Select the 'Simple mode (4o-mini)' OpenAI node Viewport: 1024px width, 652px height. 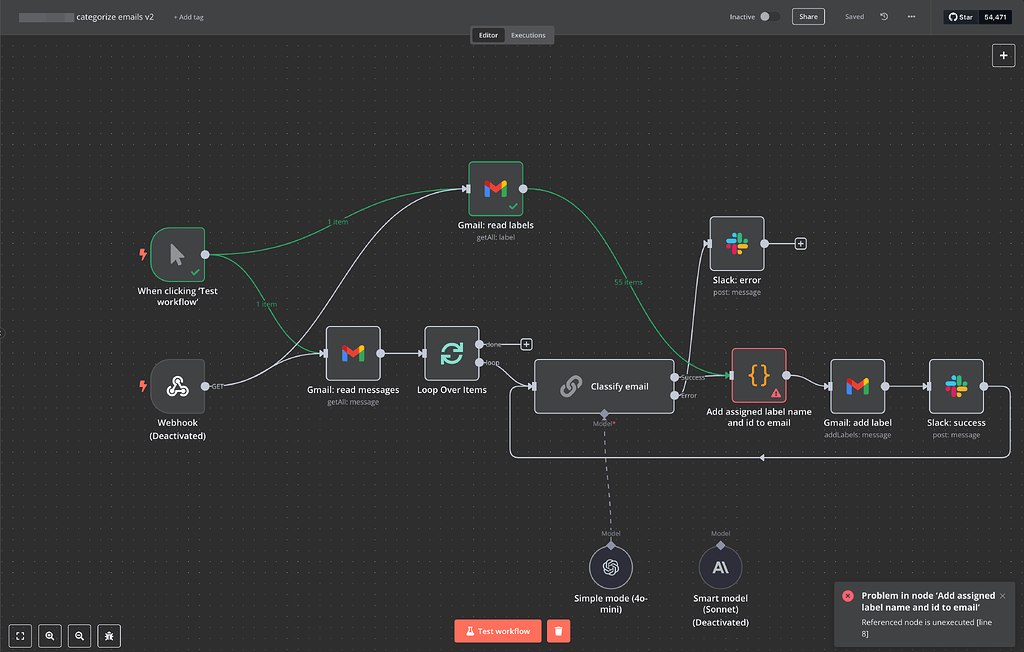pyautogui.click(x=611, y=566)
